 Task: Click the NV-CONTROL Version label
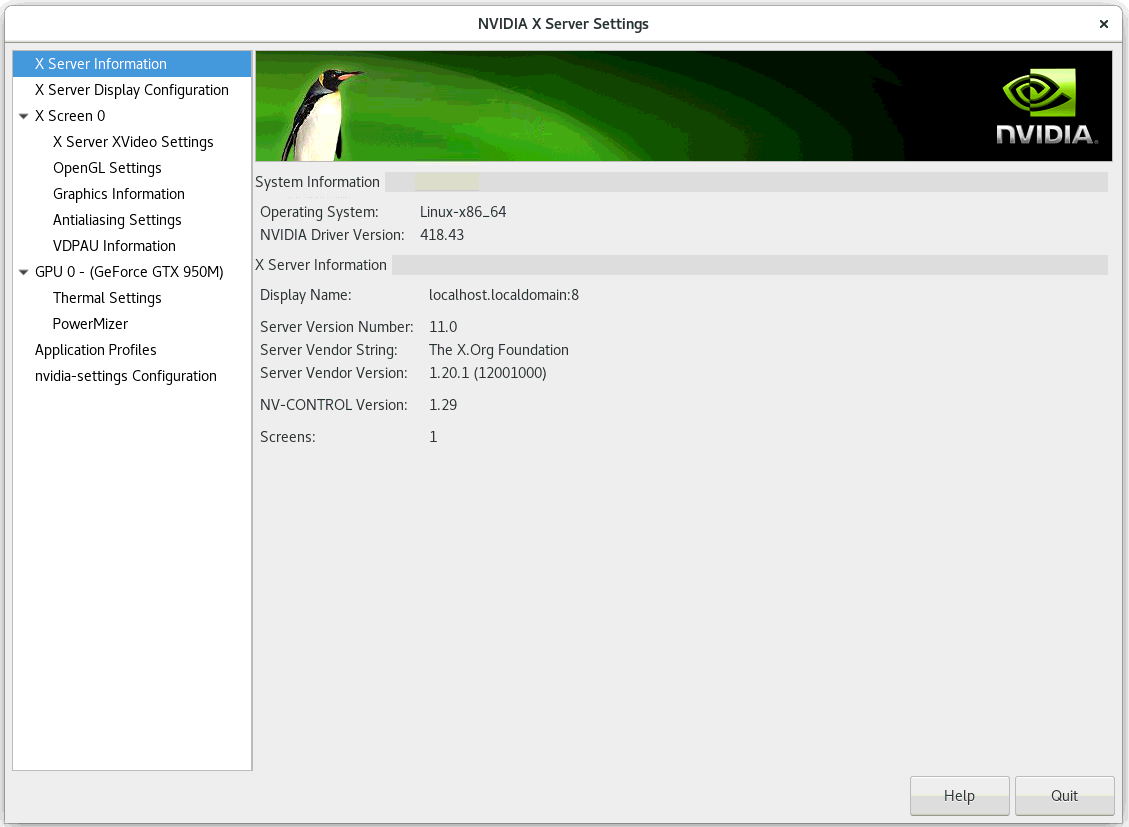click(x=333, y=405)
